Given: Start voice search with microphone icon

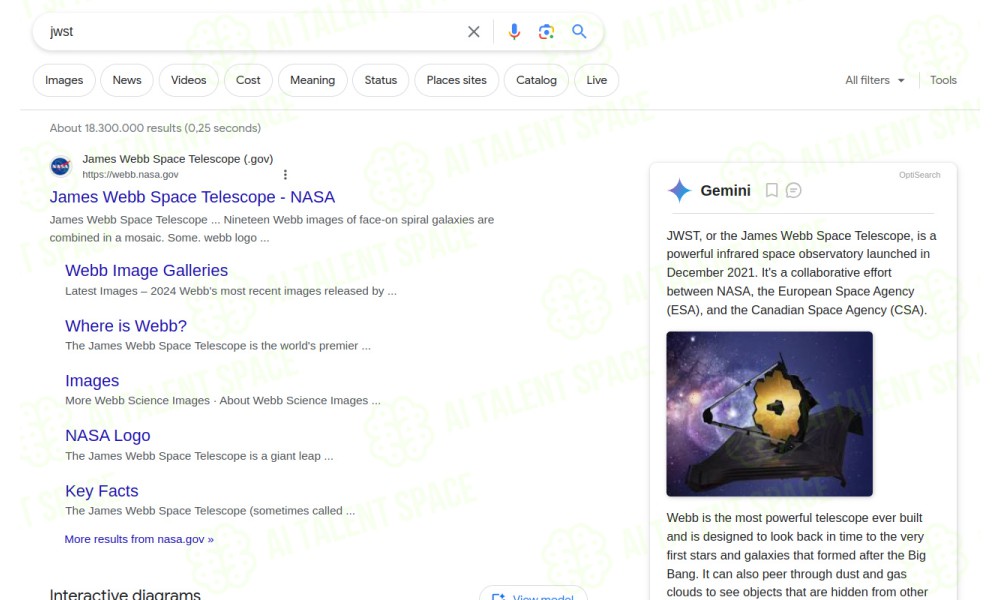Looking at the screenshot, I should point(514,31).
